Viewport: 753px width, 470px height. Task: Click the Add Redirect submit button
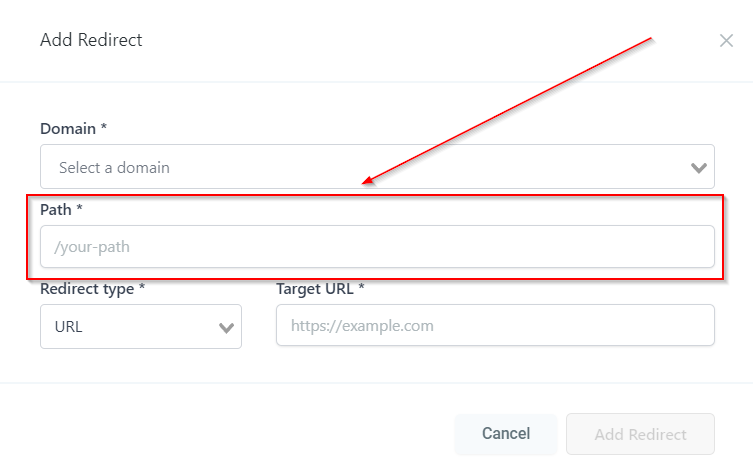(x=640, y=434)
